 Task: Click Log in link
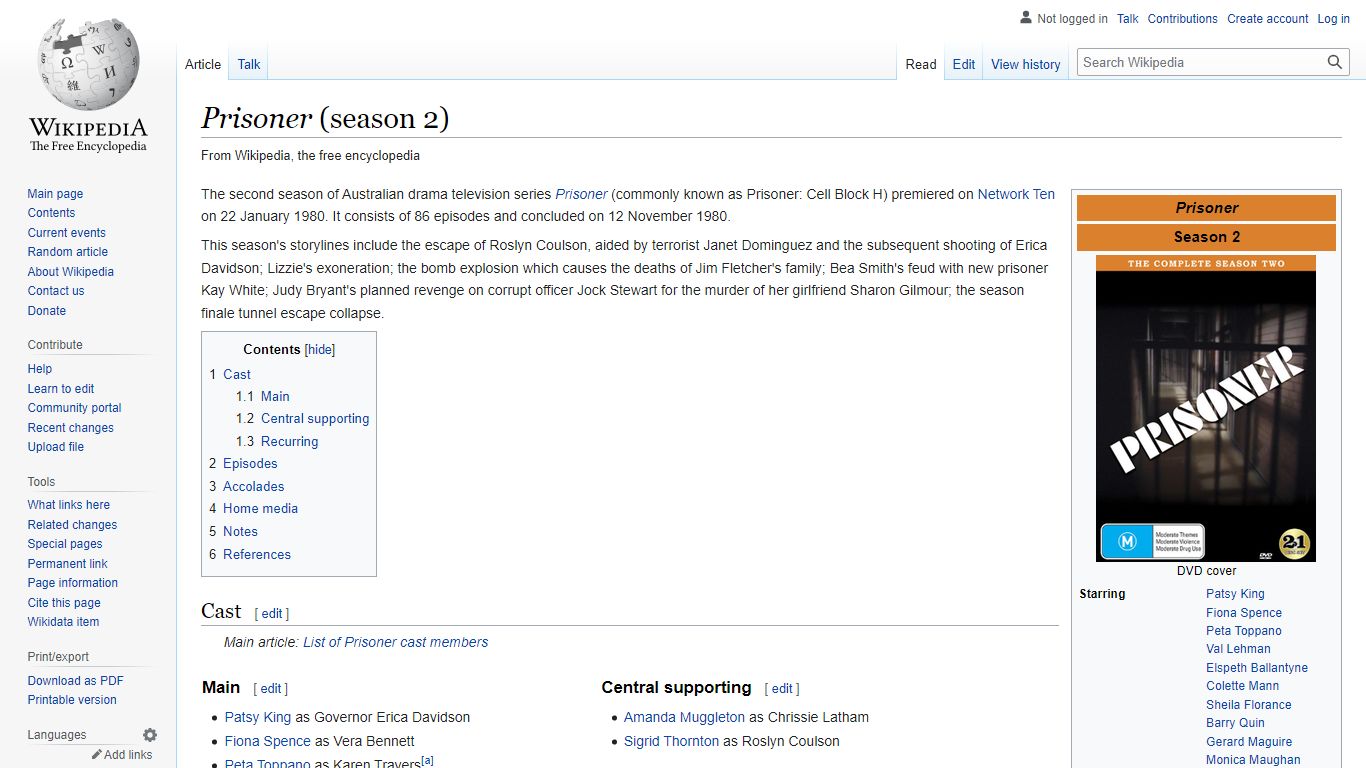(x=1334, y=19)
